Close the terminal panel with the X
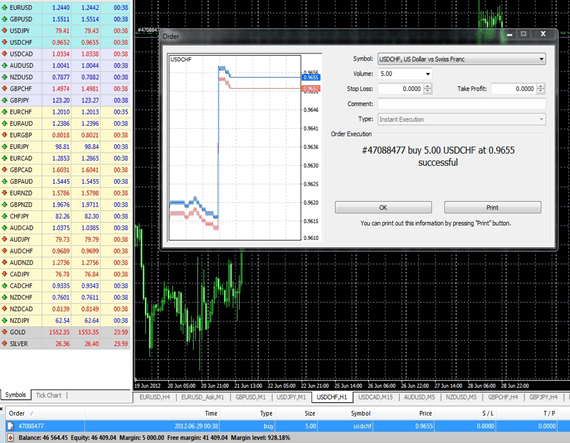This screenshot has width=570, height=443. pos(2,410)
